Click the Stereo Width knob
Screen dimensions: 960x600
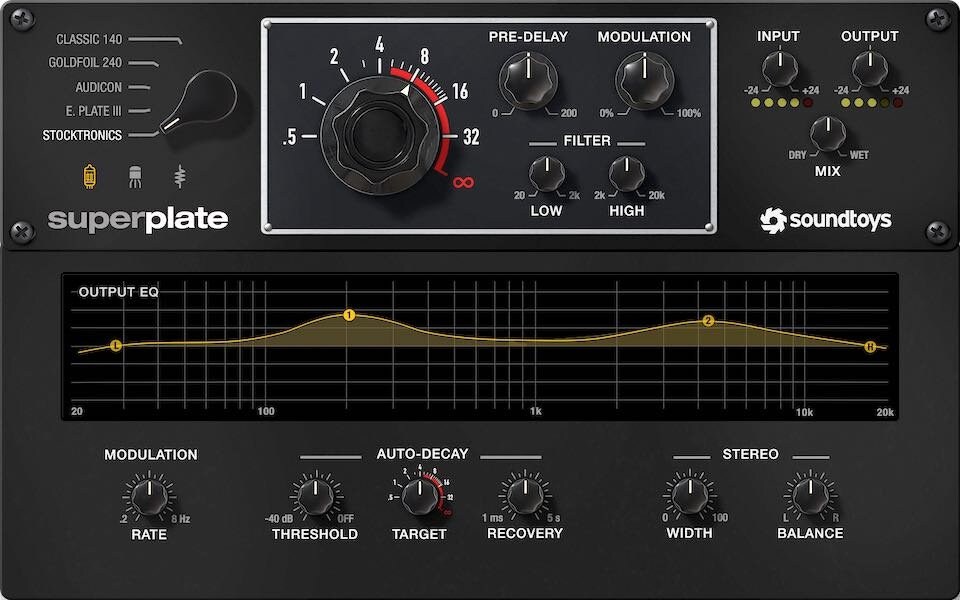(690, 495)
